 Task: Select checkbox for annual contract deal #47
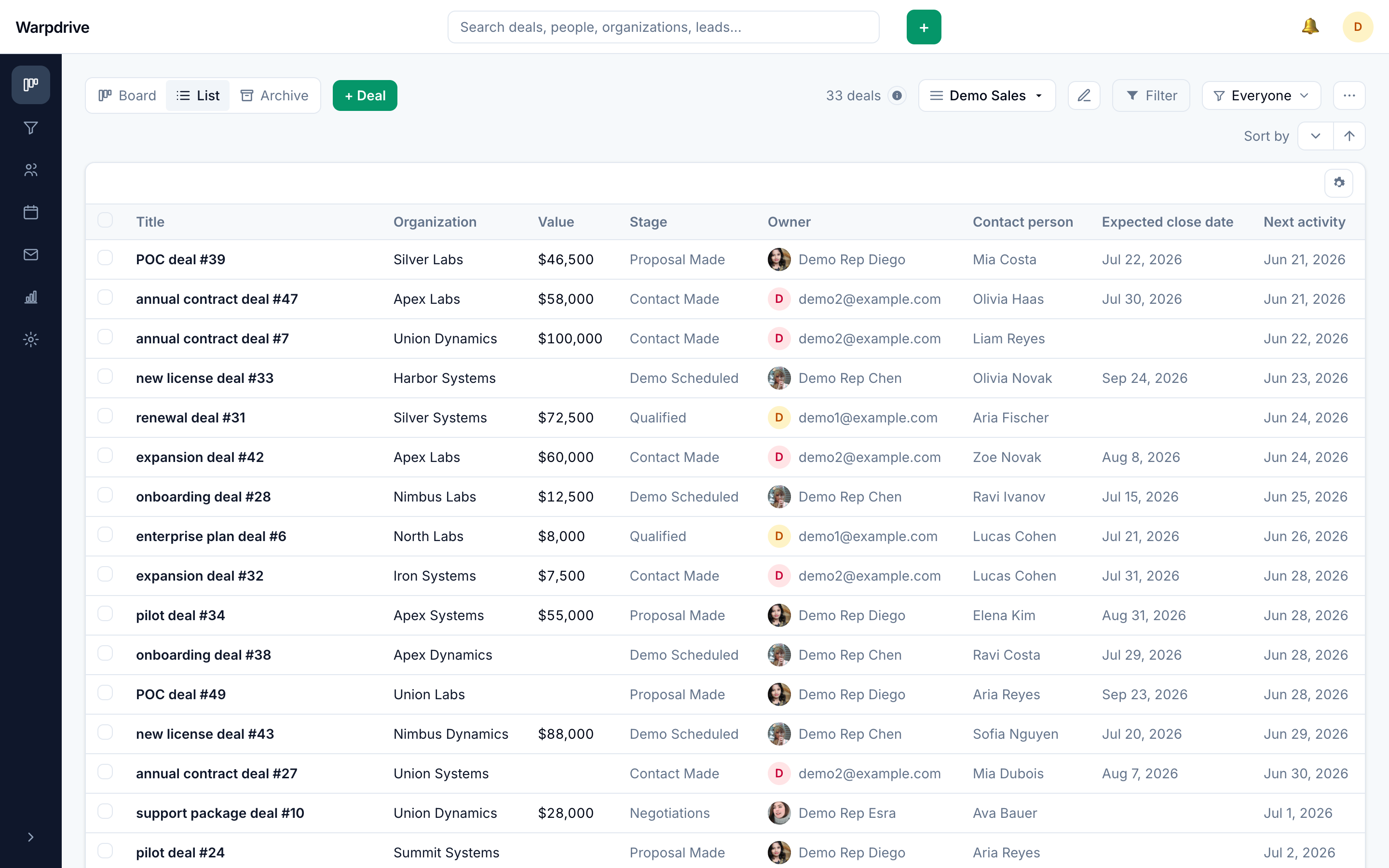[x=105, y=298]
